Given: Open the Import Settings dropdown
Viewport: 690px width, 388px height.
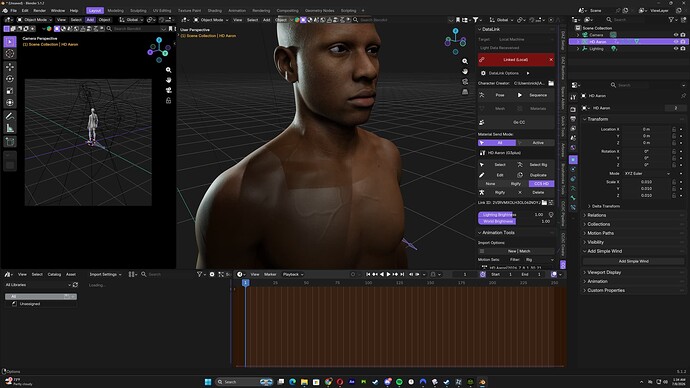Looking at the screenshot, I should tap(105, 275).
